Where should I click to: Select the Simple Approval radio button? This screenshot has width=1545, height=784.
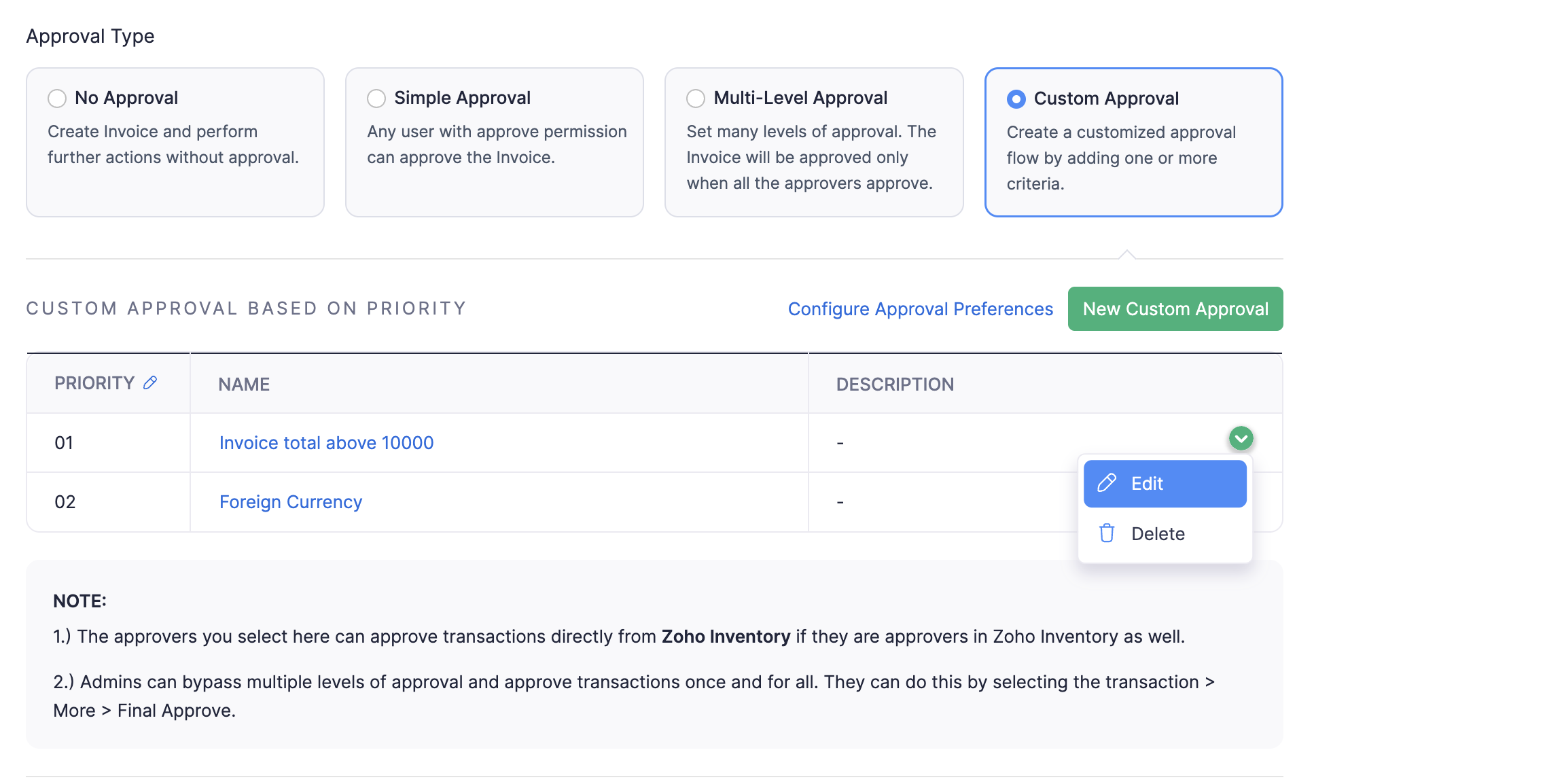click(x=376, y=99)
